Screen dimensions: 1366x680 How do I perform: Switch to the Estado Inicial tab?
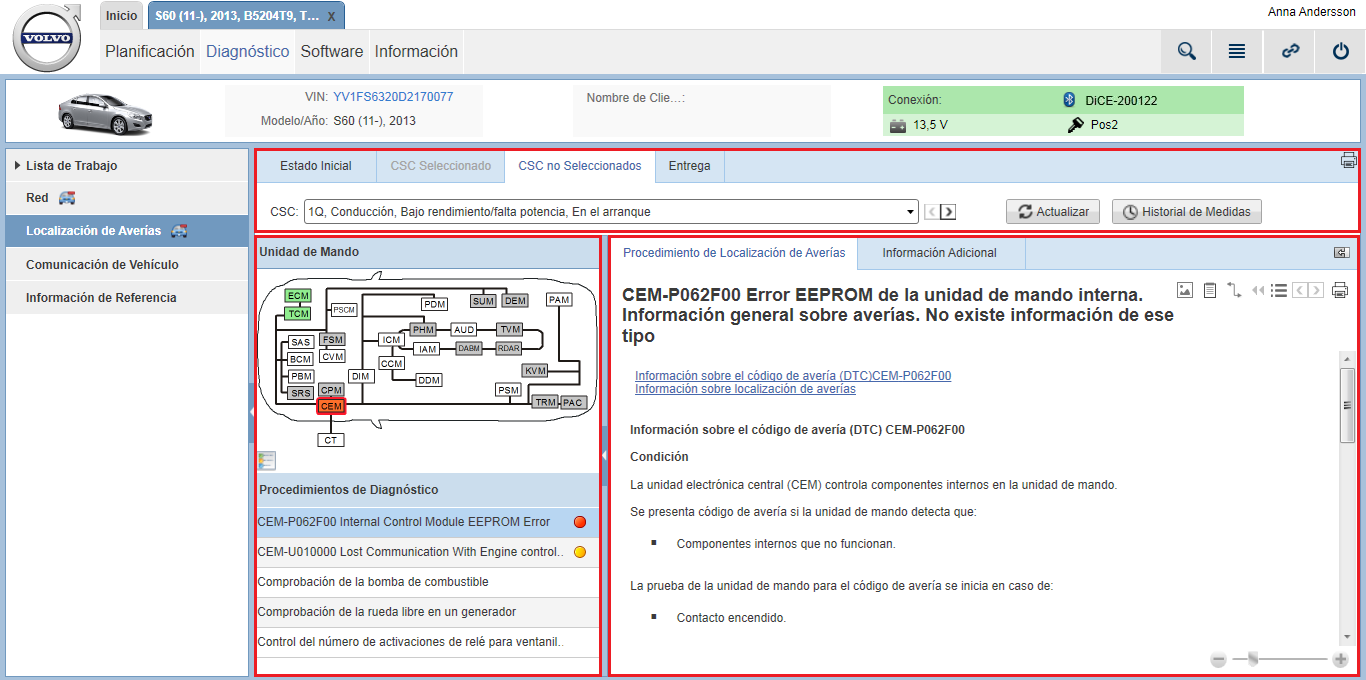(x=315, y=166)
